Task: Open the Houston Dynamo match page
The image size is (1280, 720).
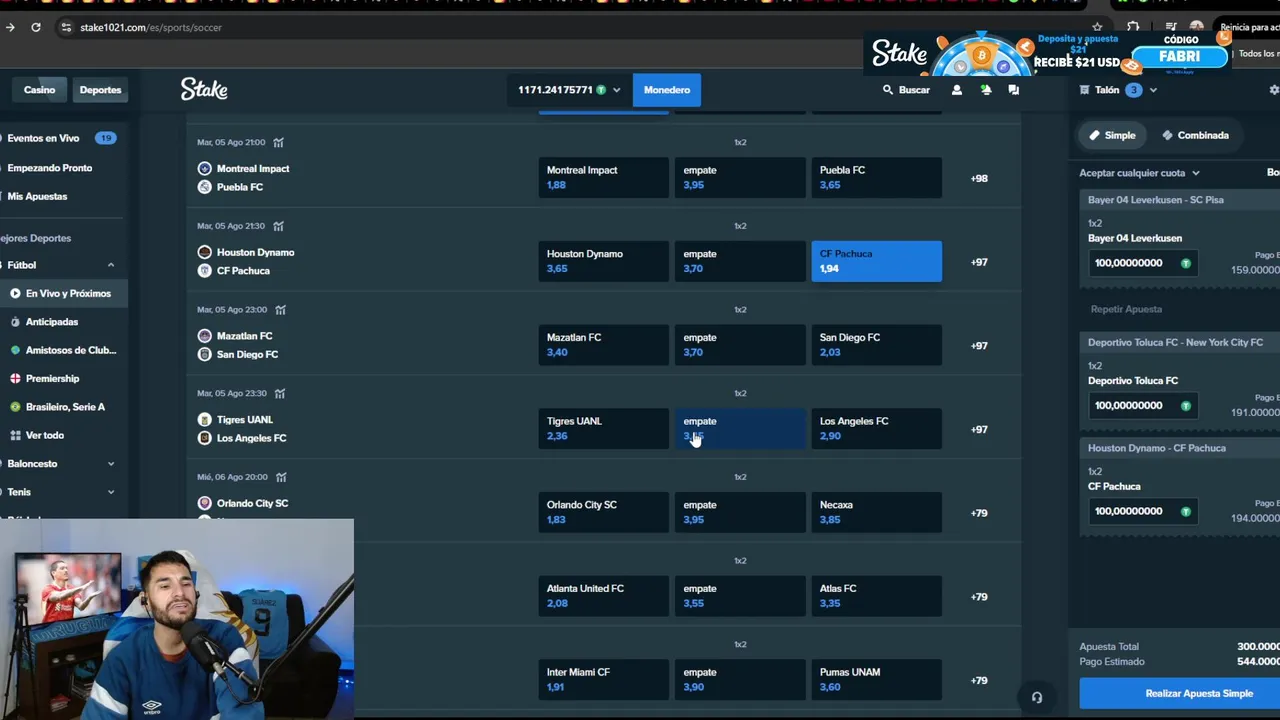Action: click(x=256, y=261)
